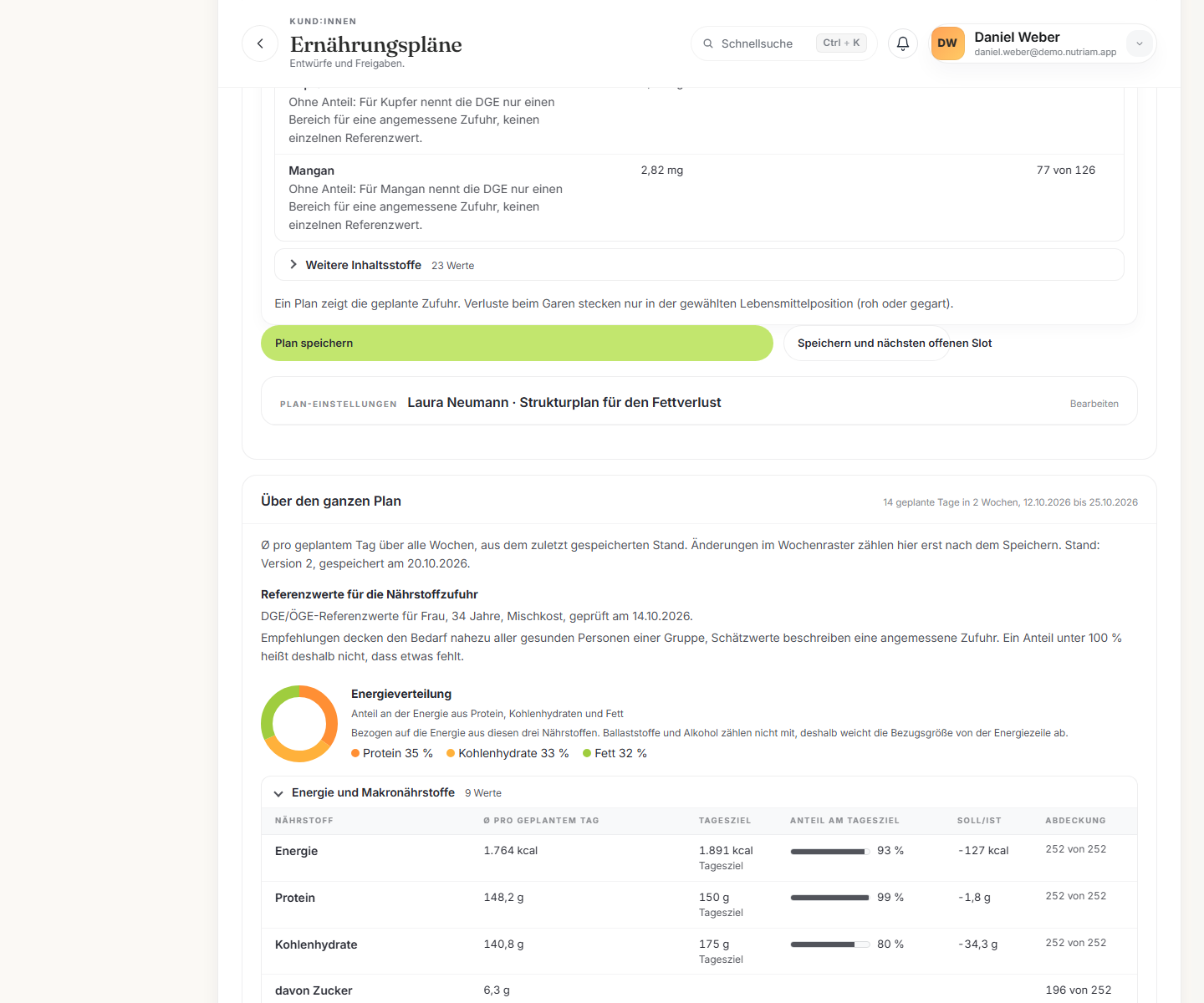Click the '77 von 126' coverage value
The height and width of the screenshot is (1003, 1204).
pyautogui.click(x=1066, y=171)
